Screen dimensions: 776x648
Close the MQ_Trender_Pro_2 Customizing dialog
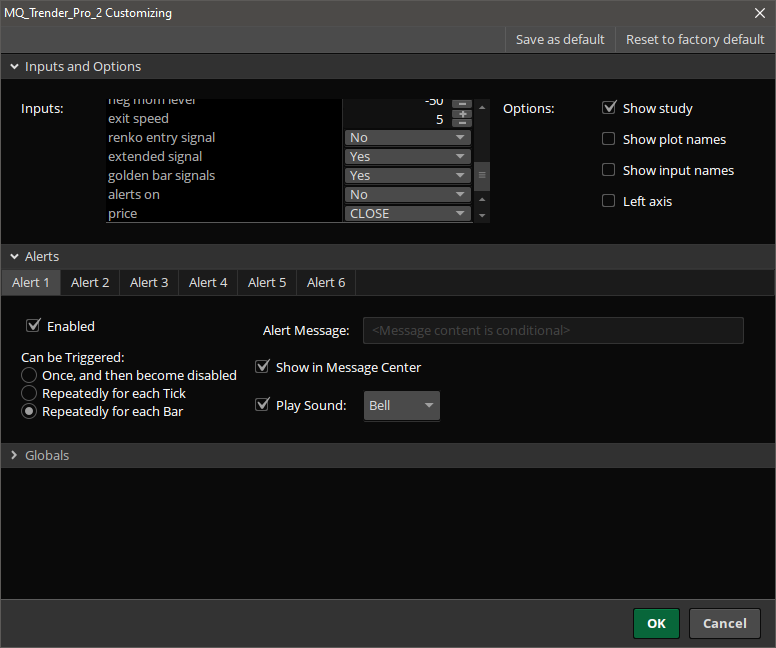(760, 13)
